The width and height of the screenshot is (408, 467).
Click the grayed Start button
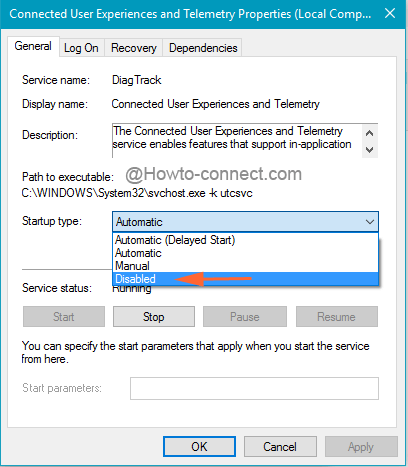[64, 317]
